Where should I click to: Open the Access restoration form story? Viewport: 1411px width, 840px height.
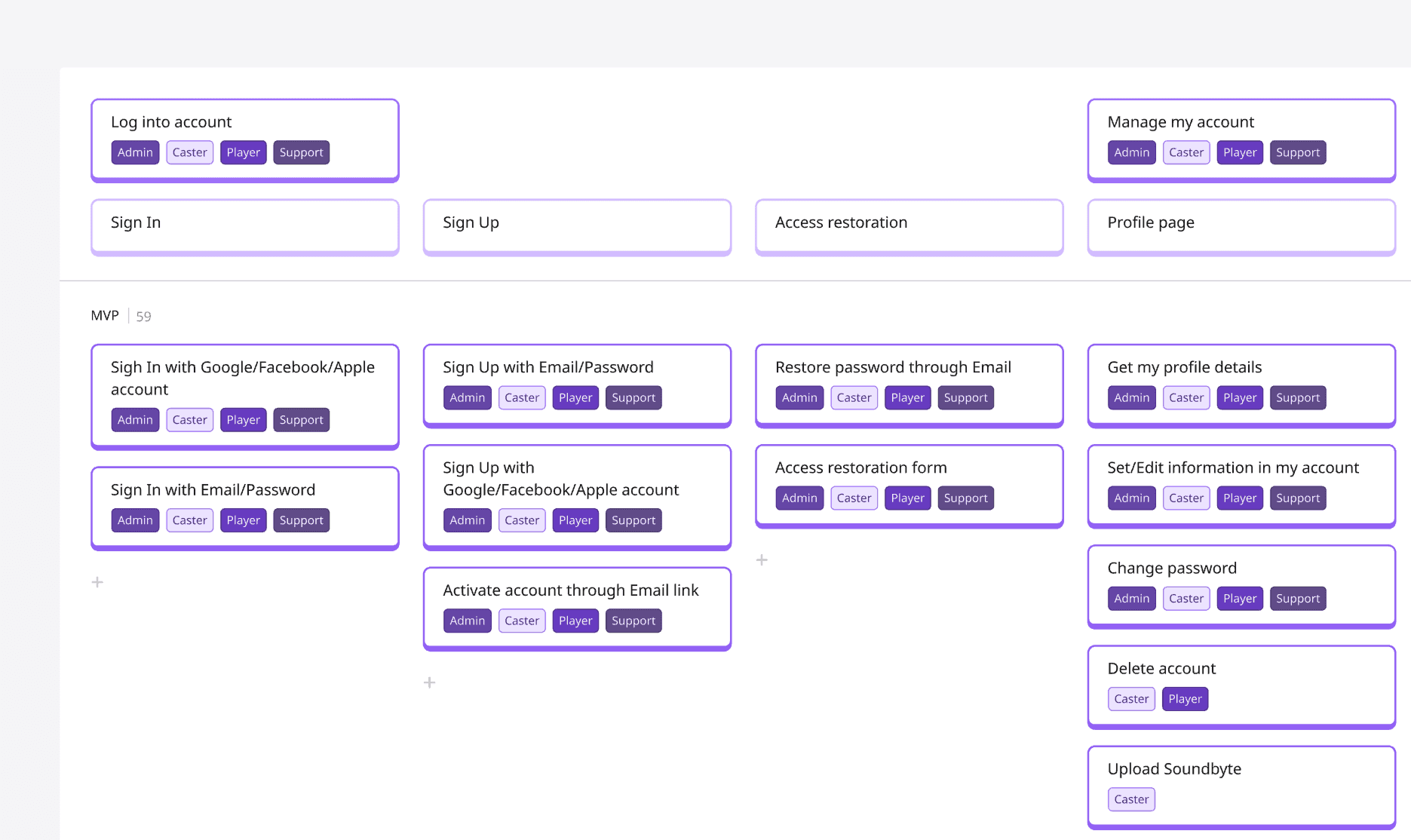pyautogui.click(x=909, y=486)
